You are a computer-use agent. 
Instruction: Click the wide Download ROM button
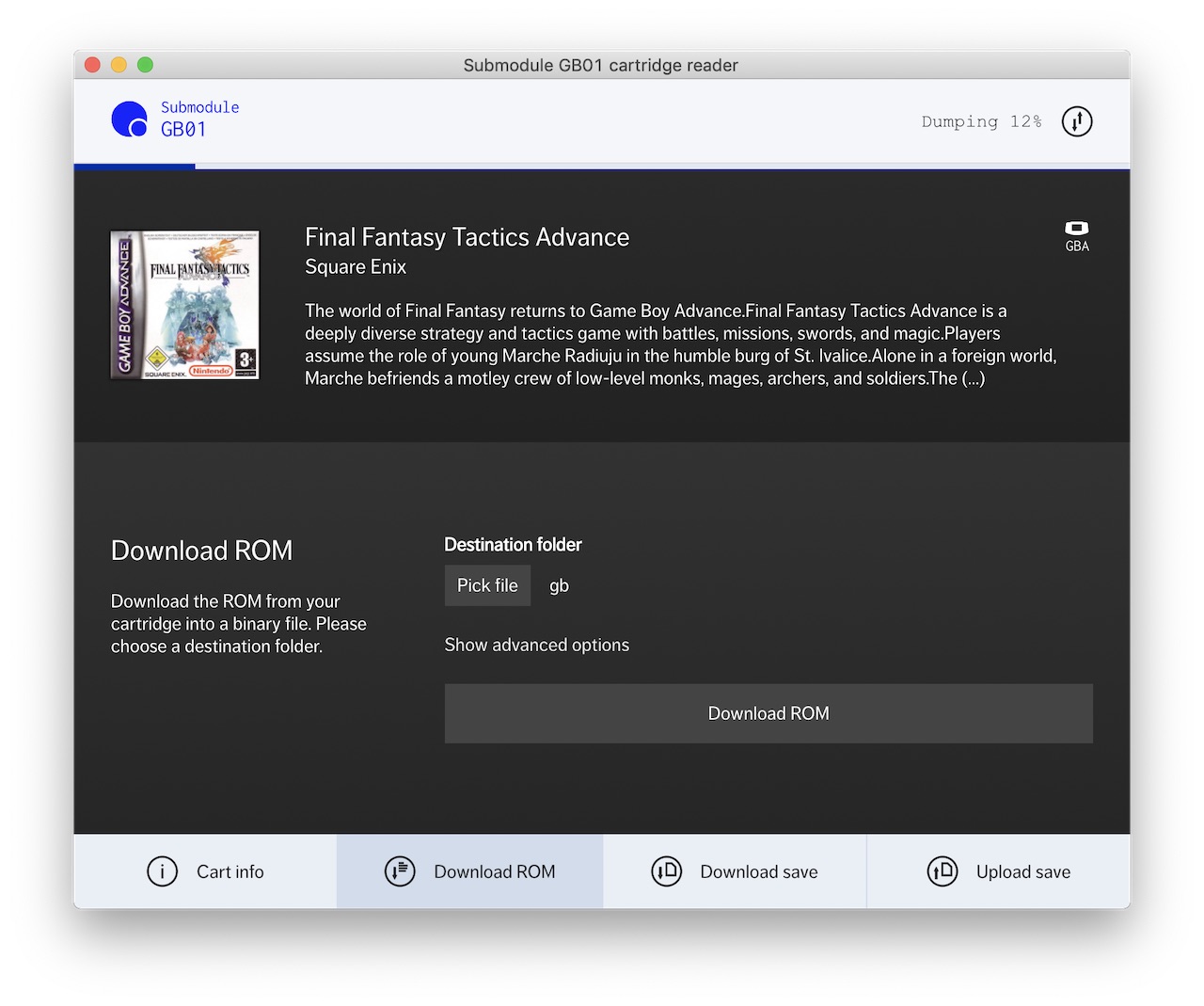pos(768,713)
